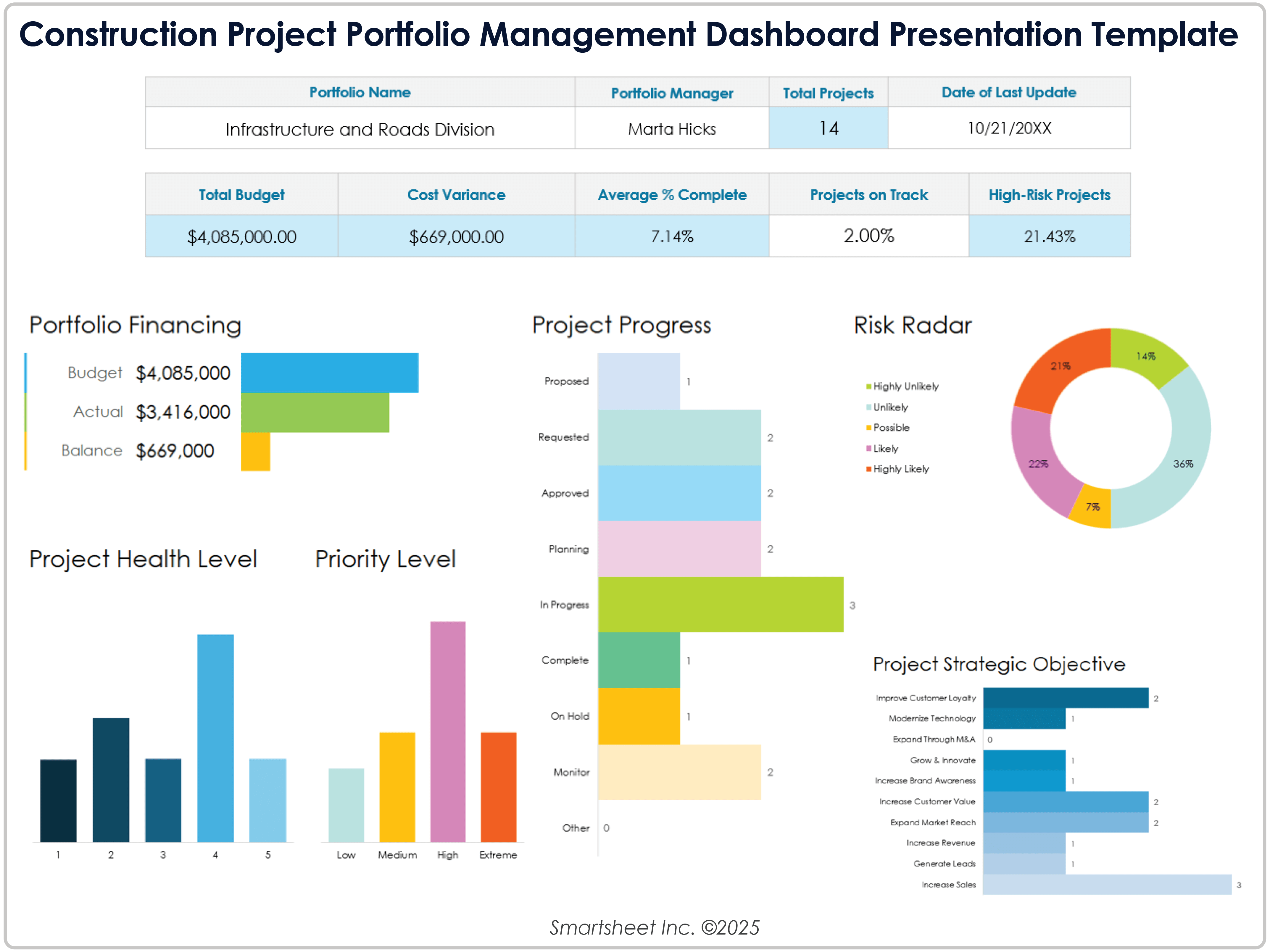
Task: Click the Total Projects value 14
Action: [x=828, y=128]
